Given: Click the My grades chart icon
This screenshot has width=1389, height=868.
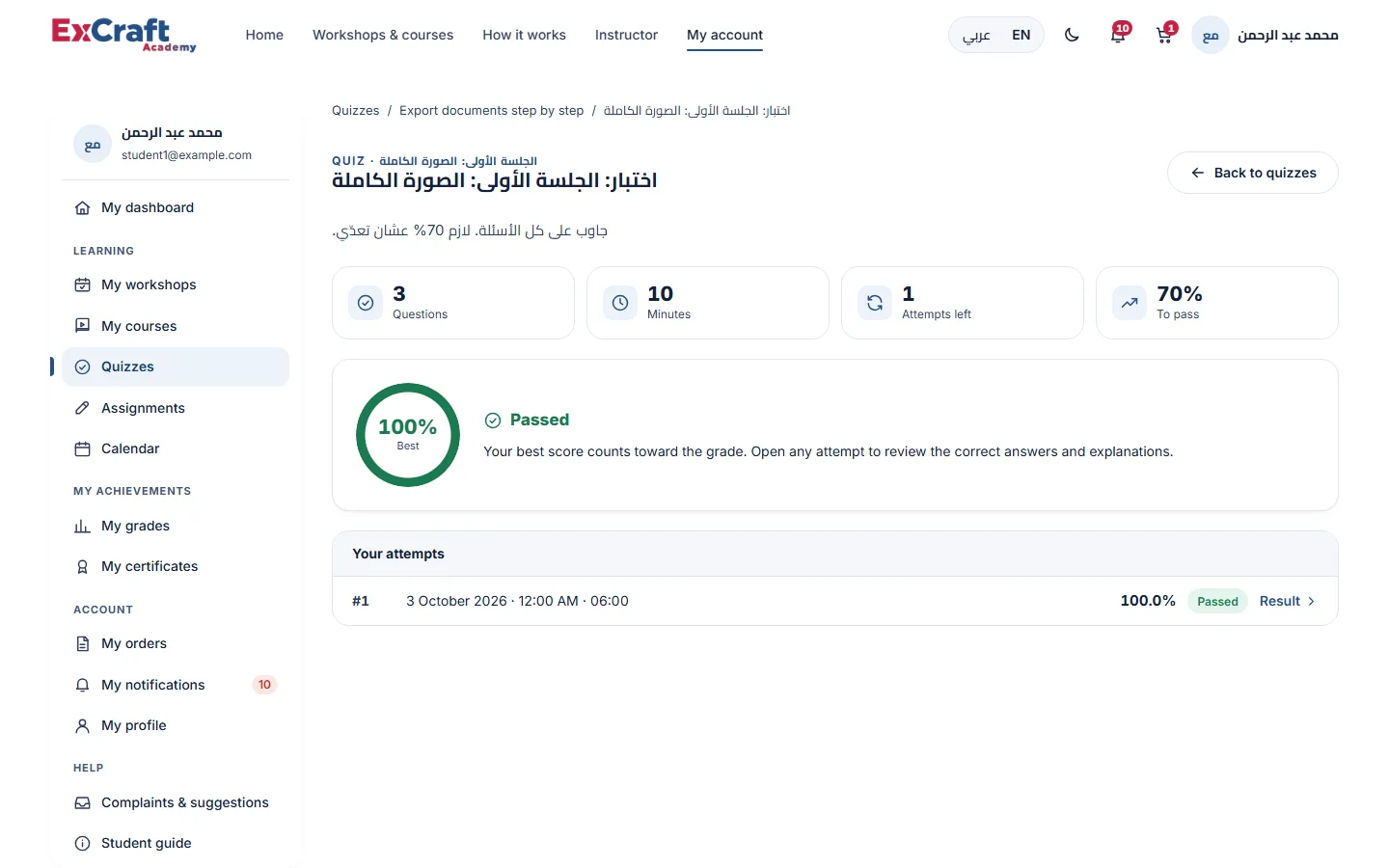Looking at the screenshot, I should click(x=83, y=526).
